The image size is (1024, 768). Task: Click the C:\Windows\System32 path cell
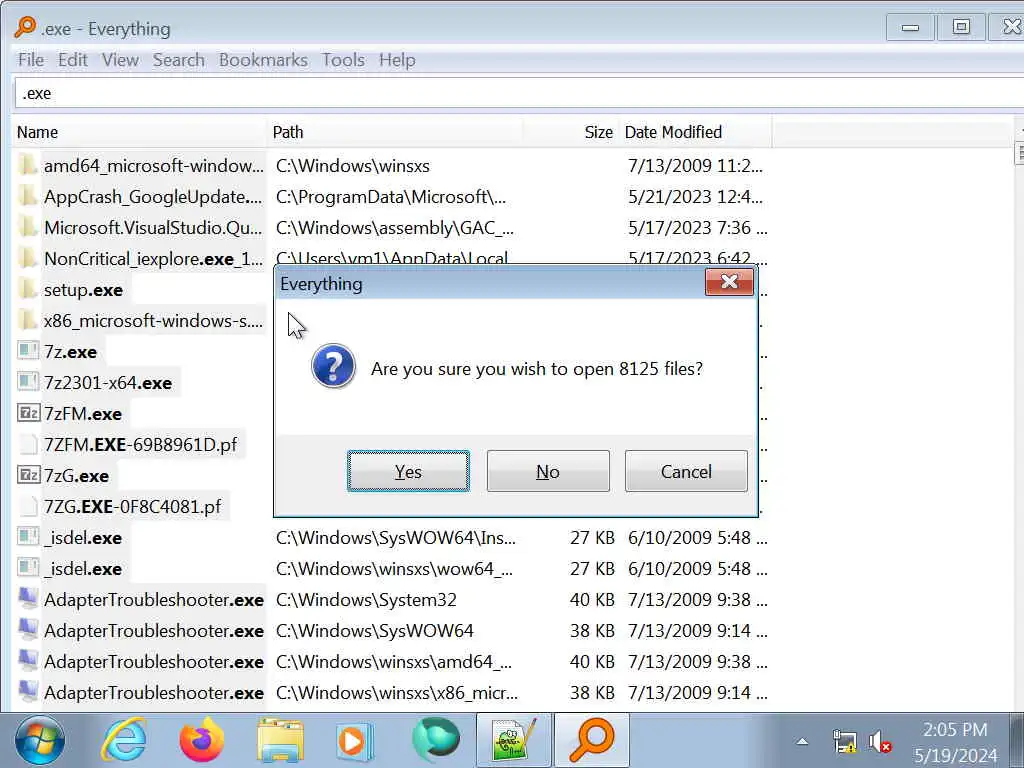(x=366, y=600)
